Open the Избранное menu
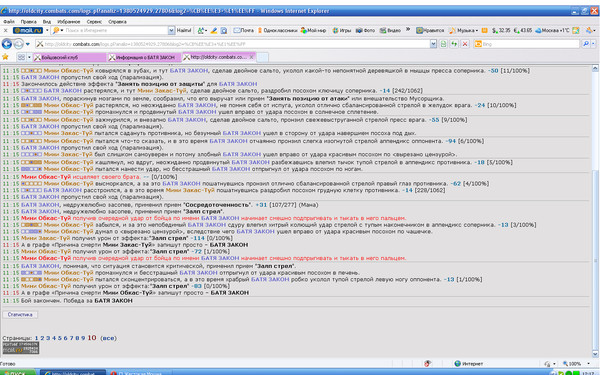The image size is (600, 375). click(69, 22)
